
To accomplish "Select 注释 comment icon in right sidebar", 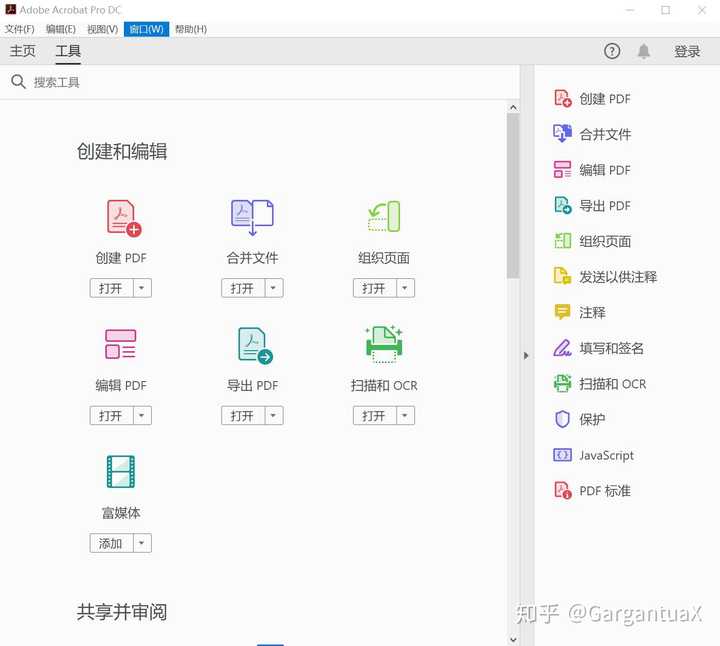I will pos(562,312).
